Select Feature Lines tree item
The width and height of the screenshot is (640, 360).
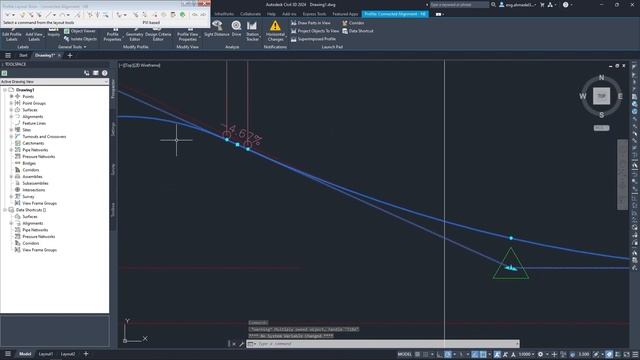tap(34, 123)
